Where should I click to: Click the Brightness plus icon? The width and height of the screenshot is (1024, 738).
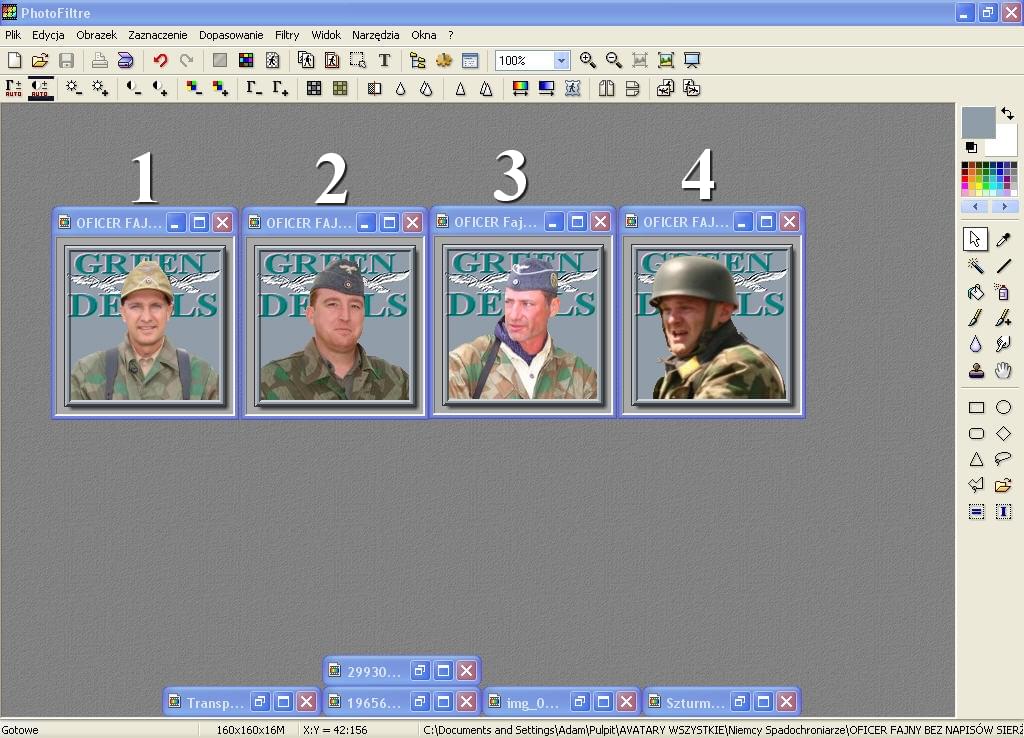click(x=100, y=88)
